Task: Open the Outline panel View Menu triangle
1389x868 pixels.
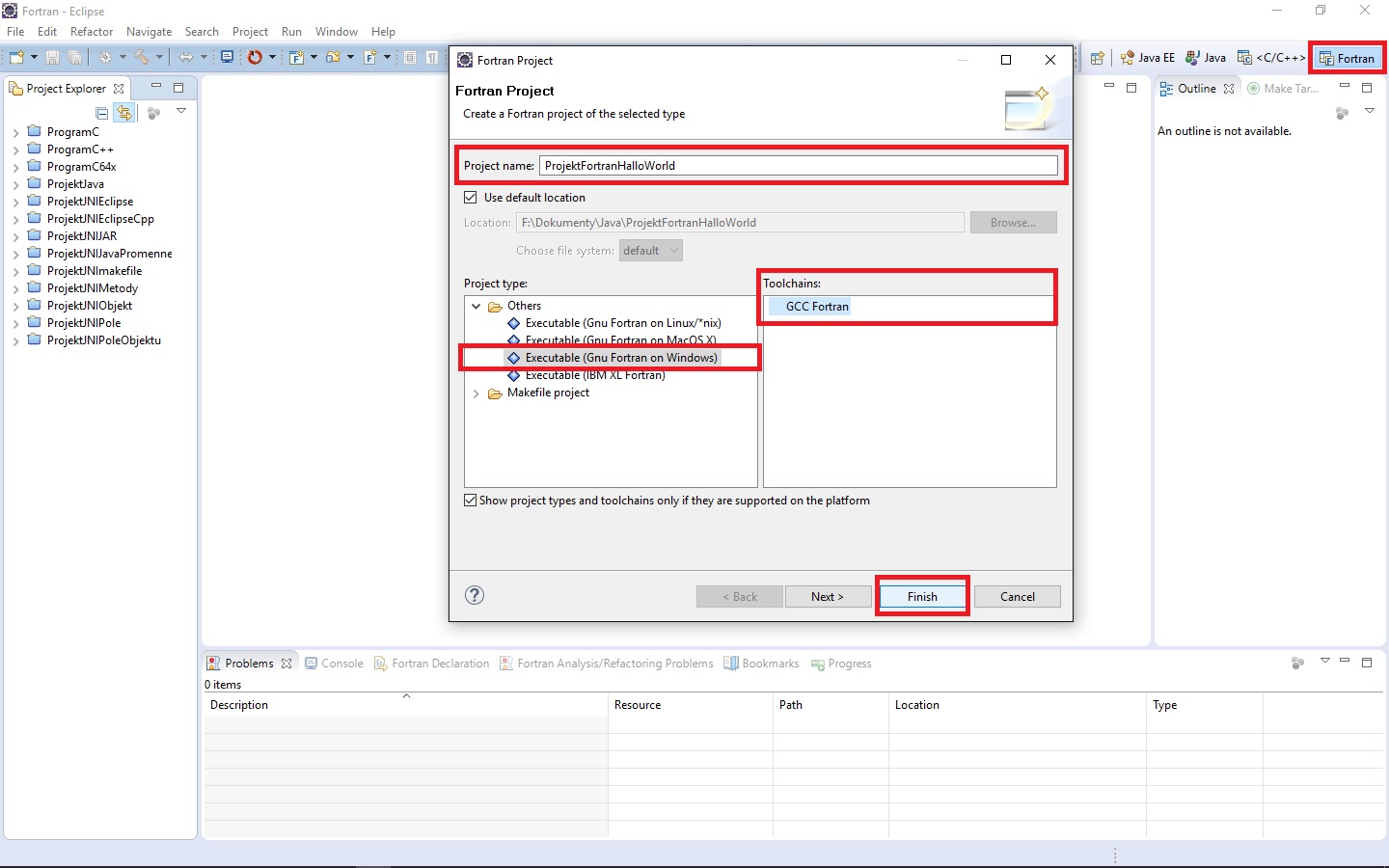Action: click(x=1369, y=111)
